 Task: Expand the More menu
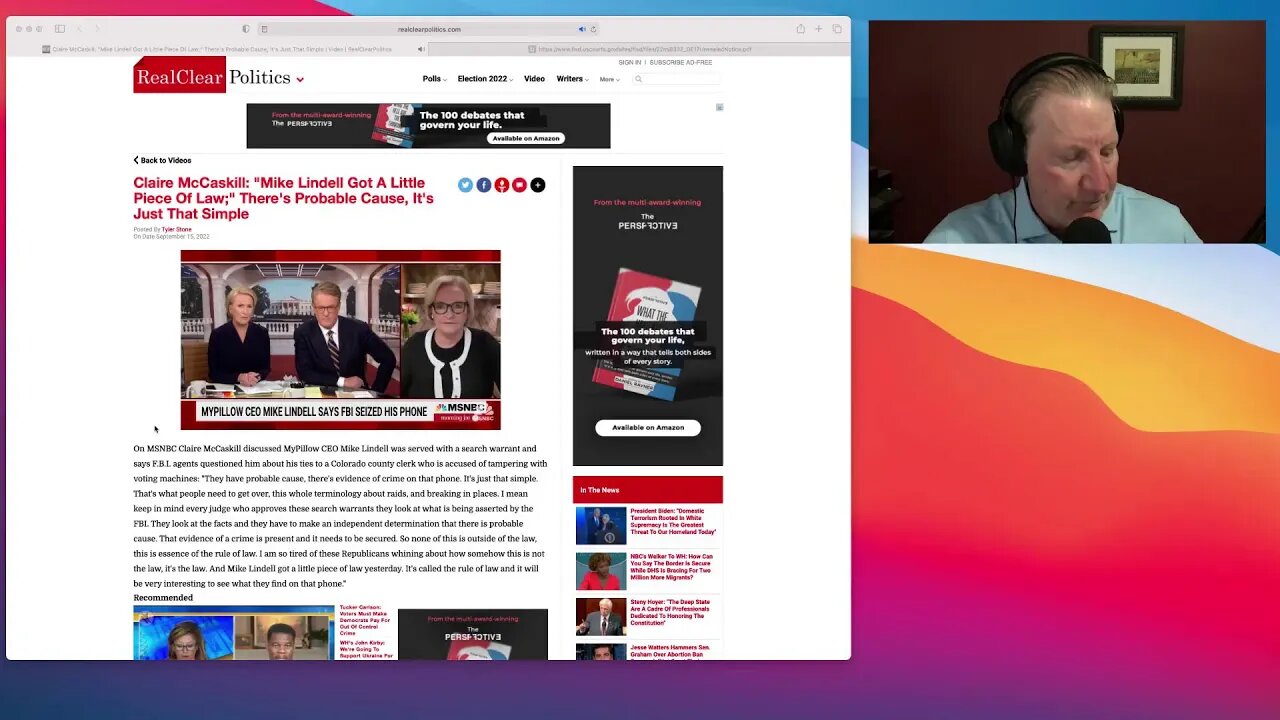click(609, 79)
